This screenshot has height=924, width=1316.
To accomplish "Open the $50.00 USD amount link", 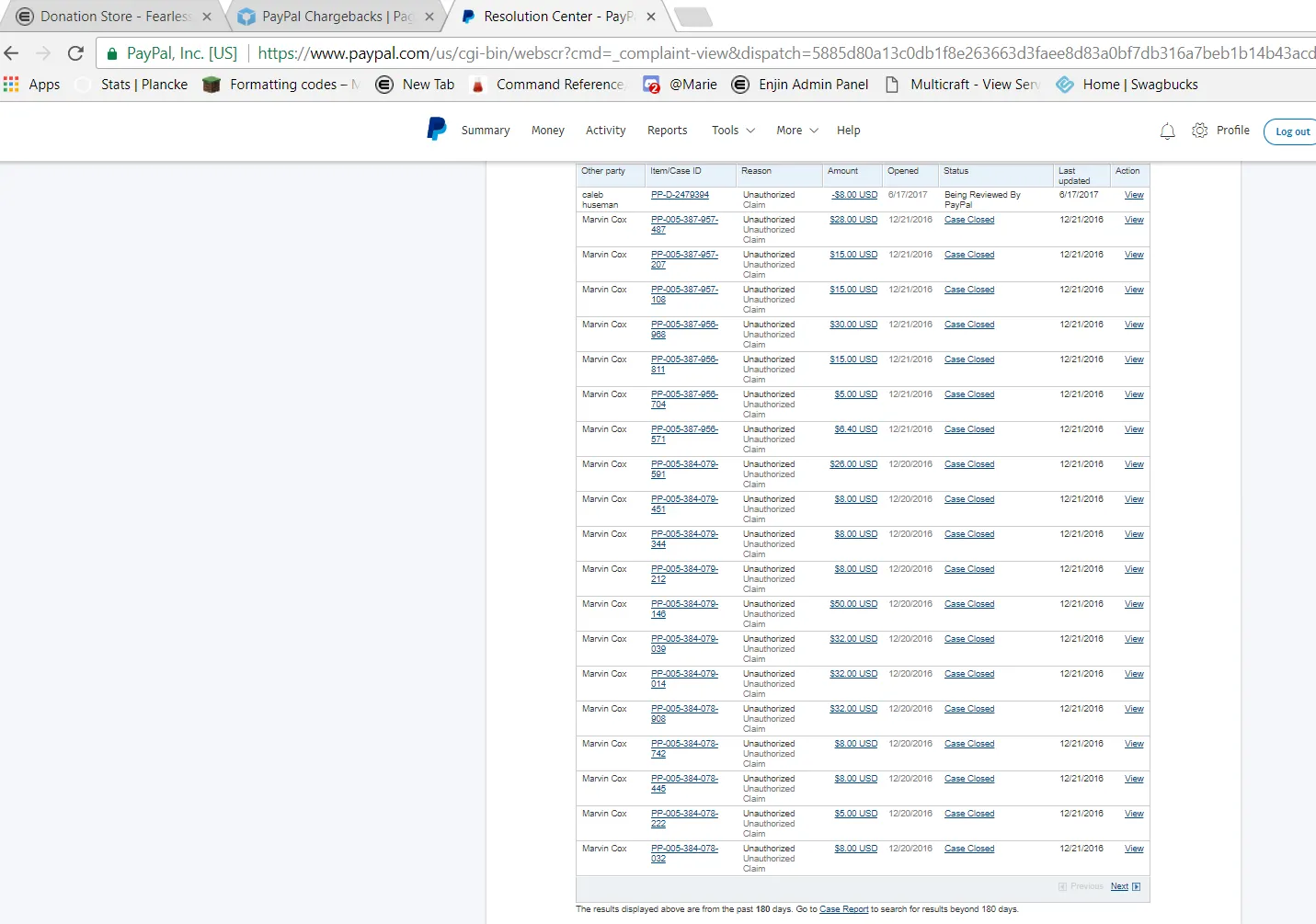I will 853,604.
